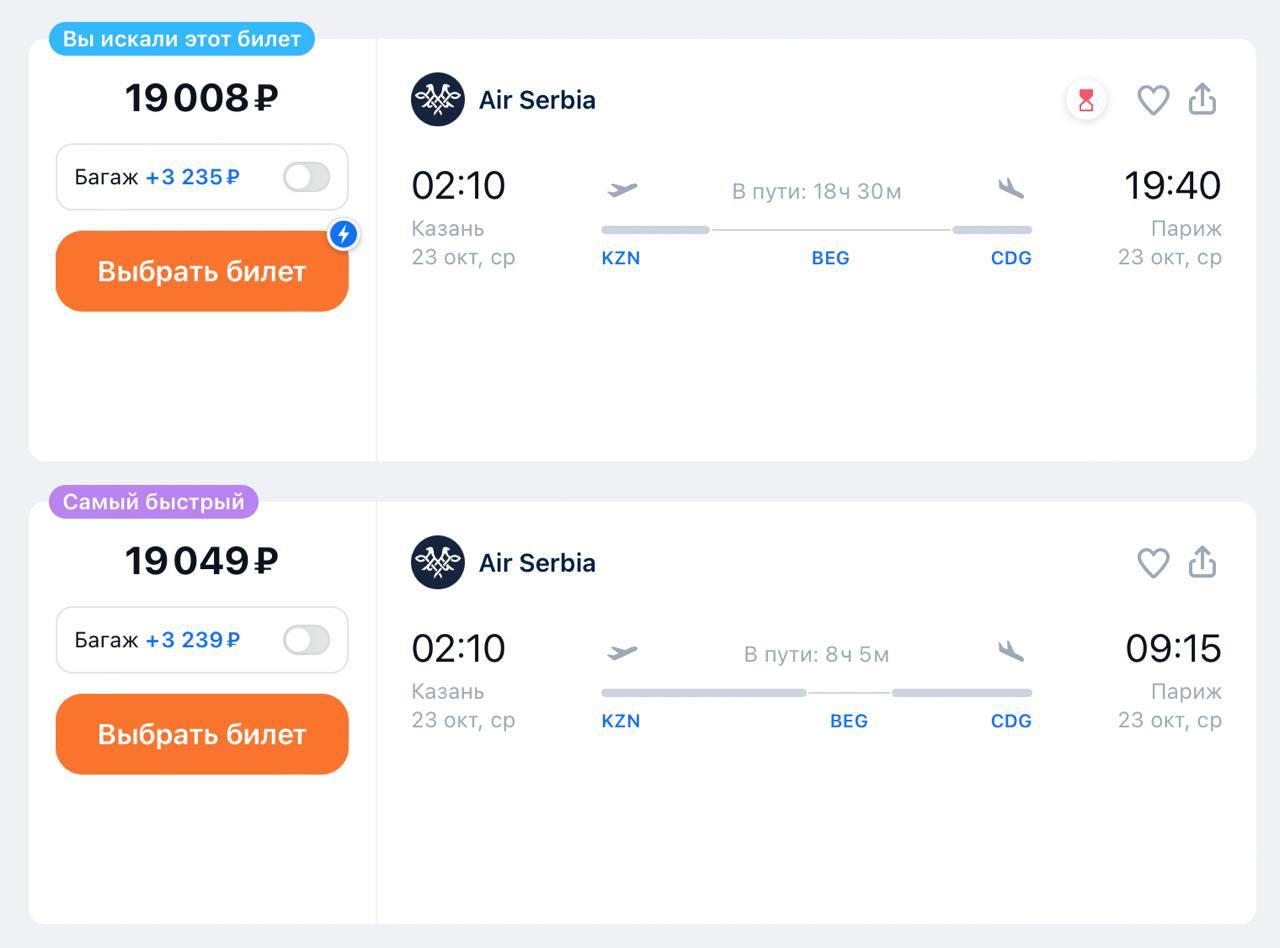Share the 19 008 ₽ ticket
The image size is (1280, 948).
point(1202,99)
